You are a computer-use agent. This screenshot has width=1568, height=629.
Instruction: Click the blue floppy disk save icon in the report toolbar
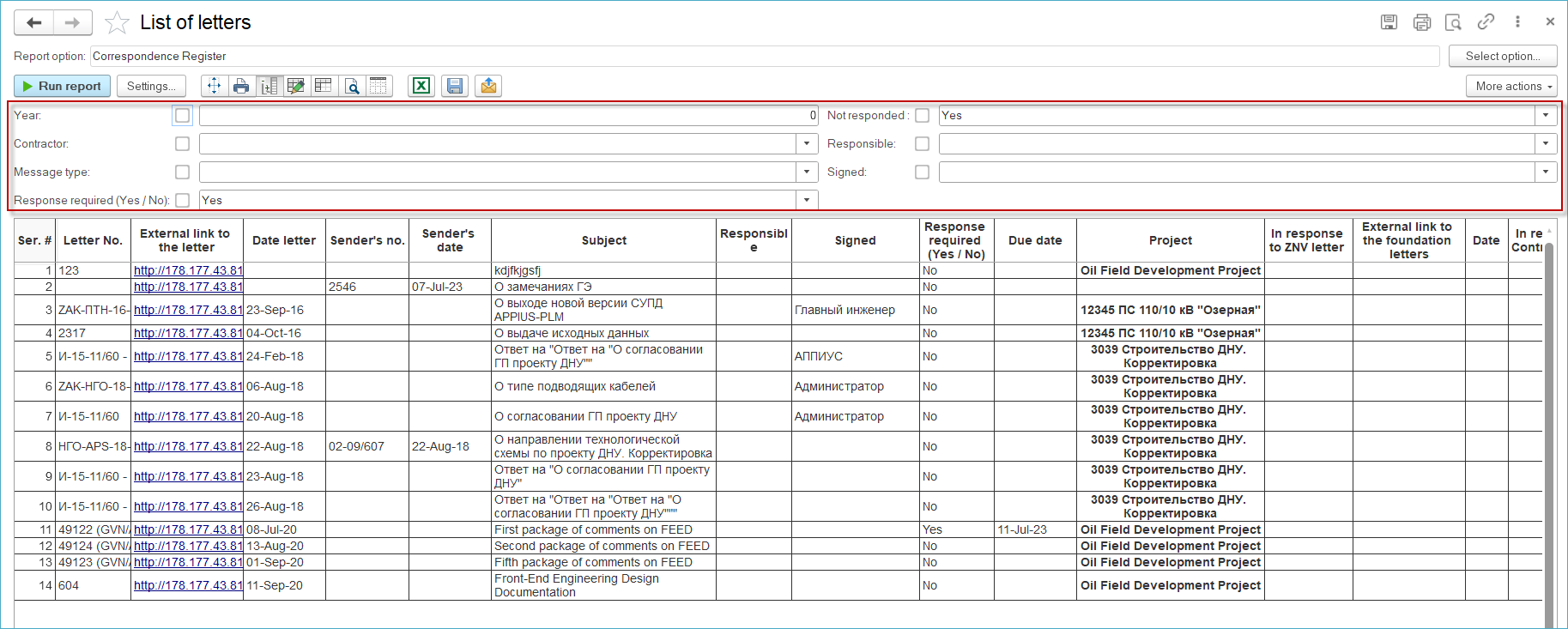coord(455,86)
